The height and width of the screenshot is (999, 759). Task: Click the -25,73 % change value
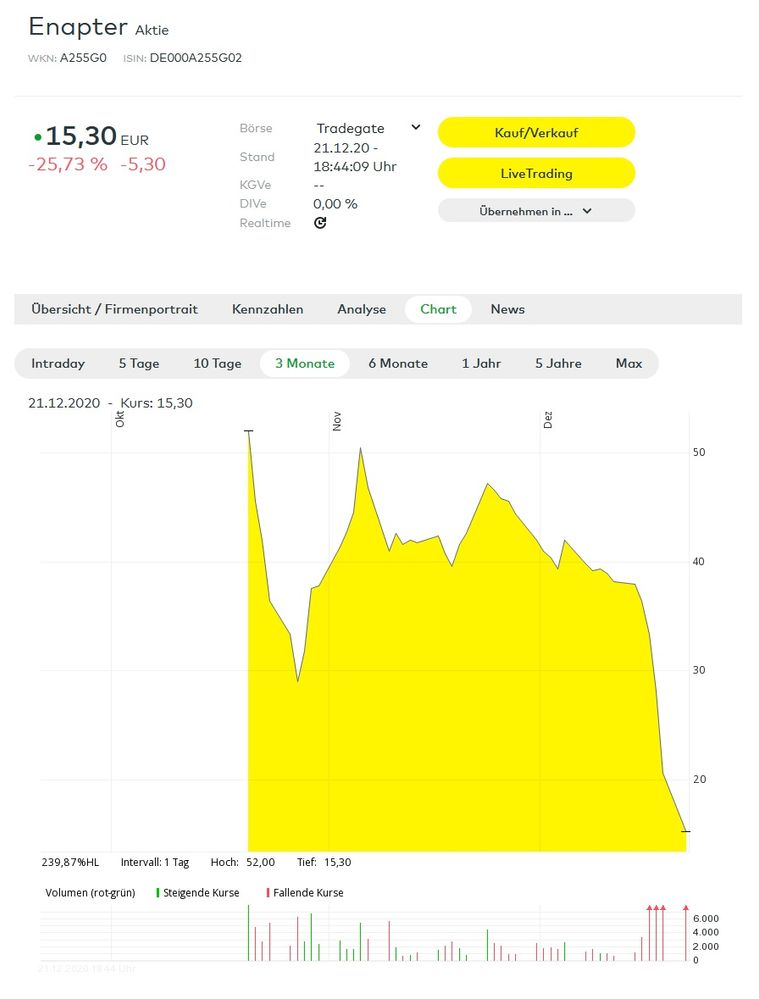(68, 164)
